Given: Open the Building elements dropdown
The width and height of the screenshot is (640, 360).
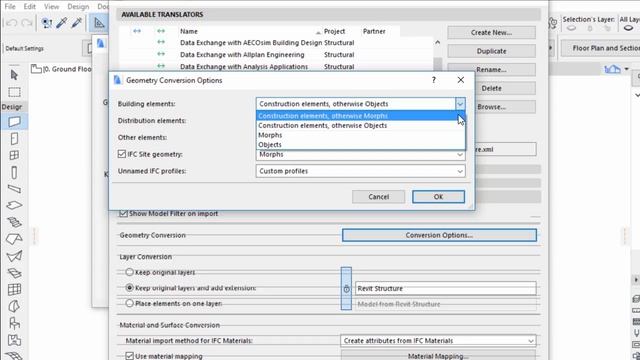Looking at the screenshot, I should 360,104.
